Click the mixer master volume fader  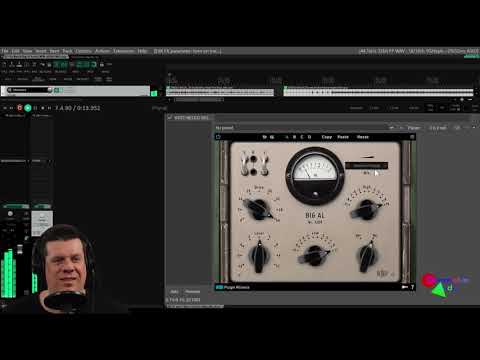point(20,249)
